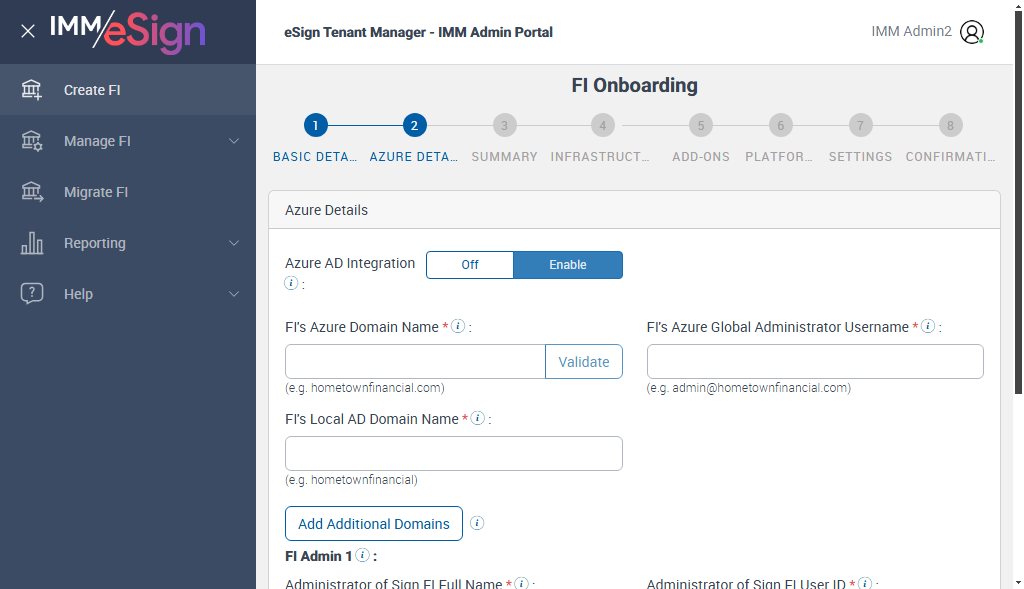Go to step 6 Platform
Screen dimensions: 1024x589
[x=780, y=125]
